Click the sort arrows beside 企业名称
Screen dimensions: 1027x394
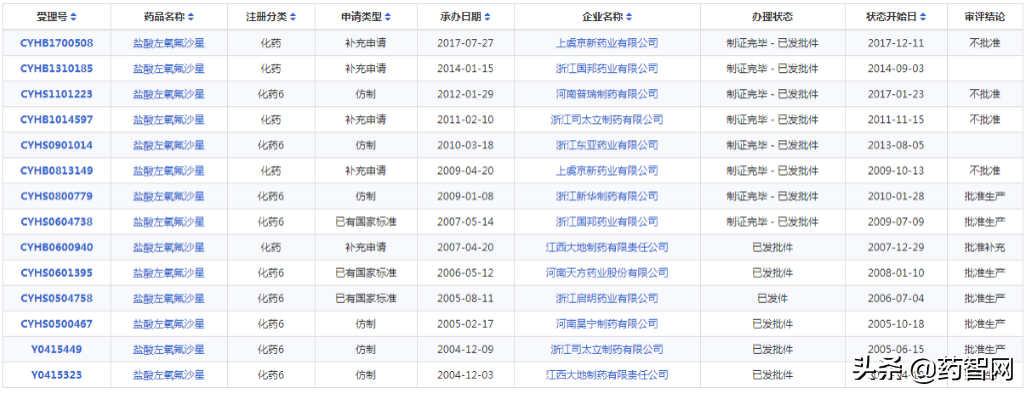click(629, 17)
